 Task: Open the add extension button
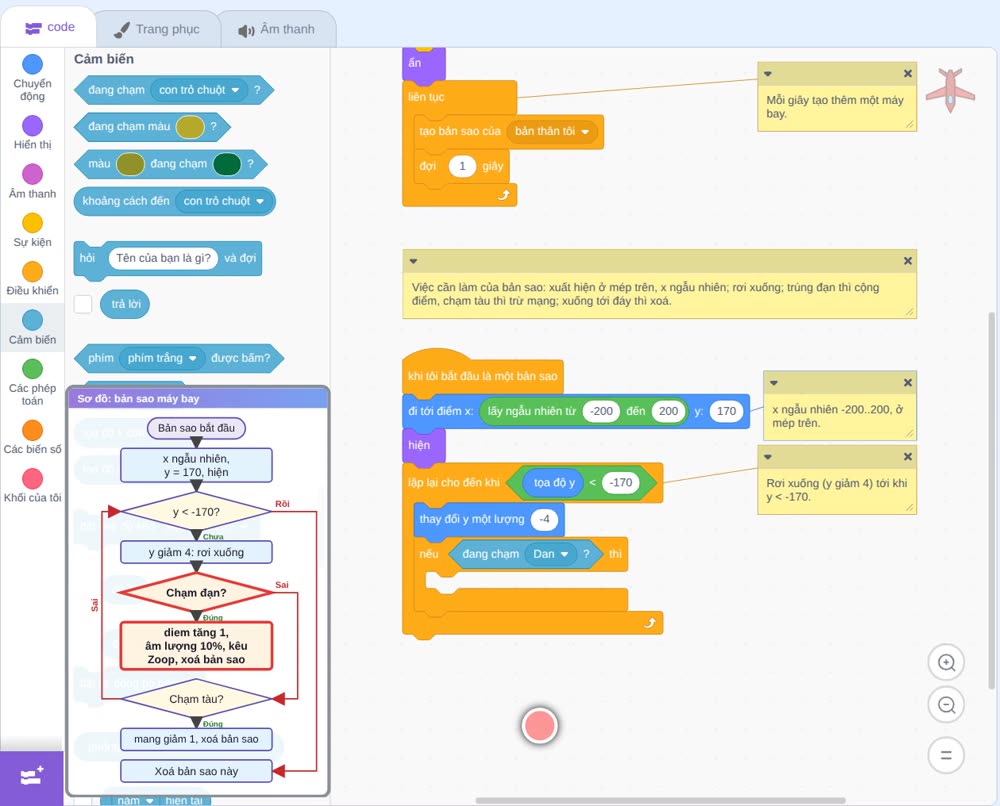[x=32, y=777]
